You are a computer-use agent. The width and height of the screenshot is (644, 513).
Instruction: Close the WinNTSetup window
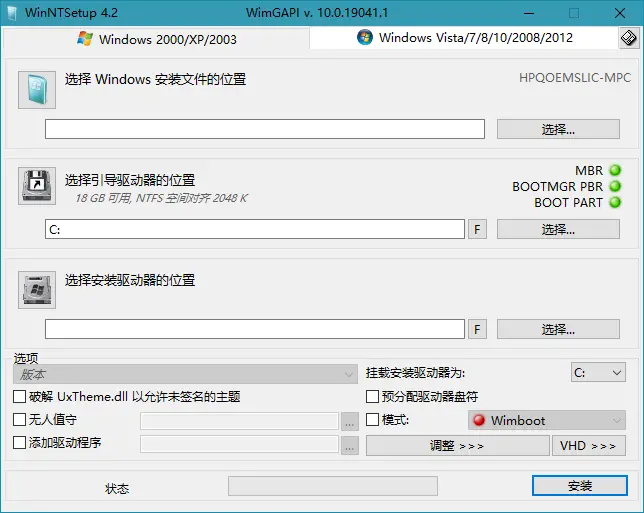(620, 13)
